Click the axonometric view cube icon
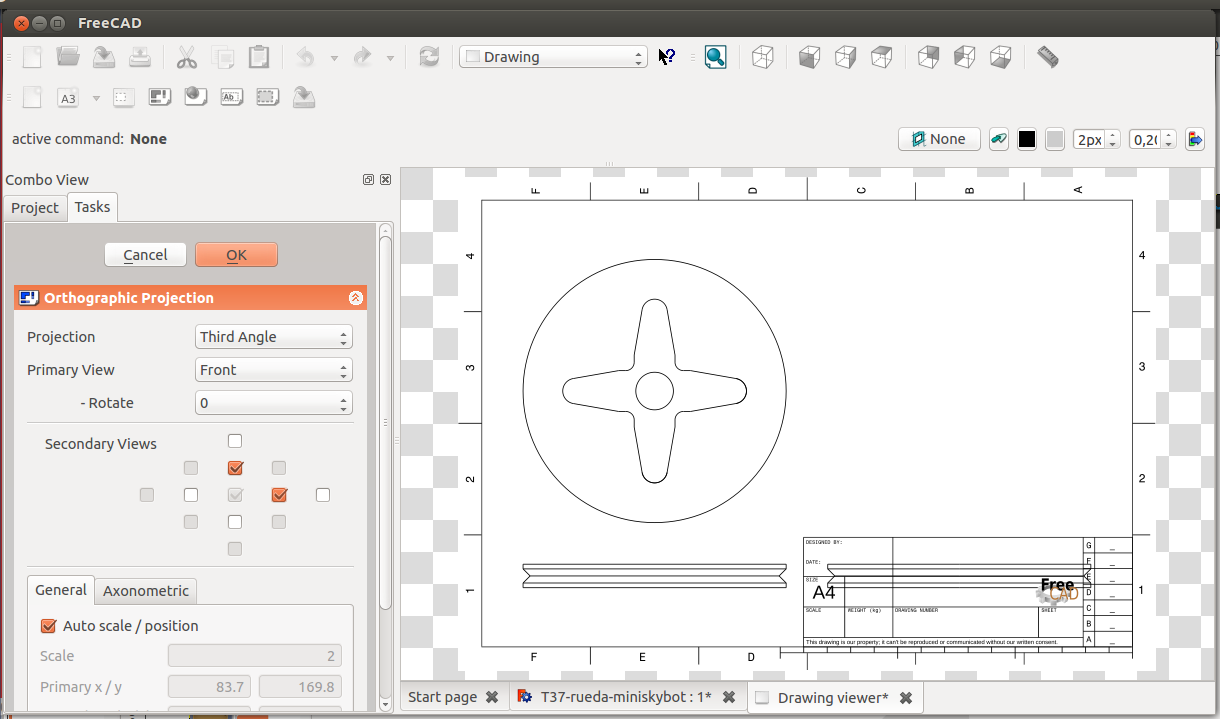1220x719 pixels. point(763,57)
